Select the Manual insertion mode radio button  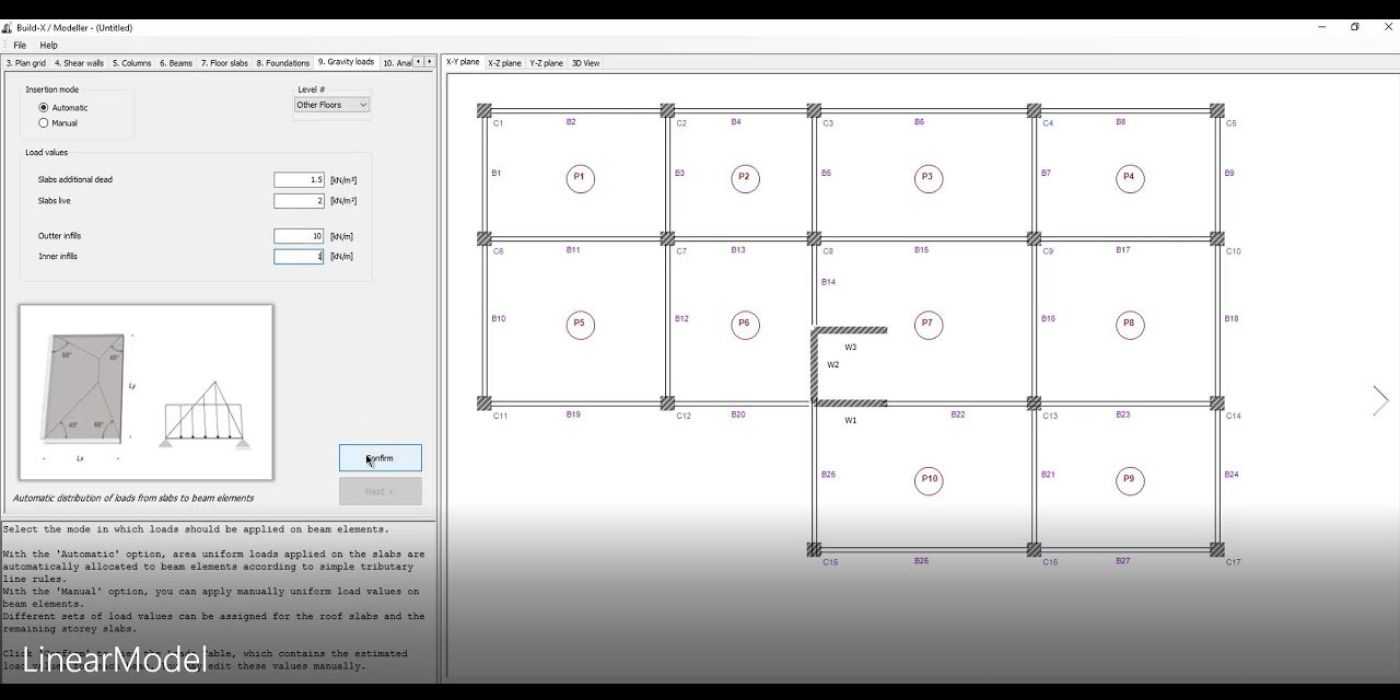tap(43, 123)
